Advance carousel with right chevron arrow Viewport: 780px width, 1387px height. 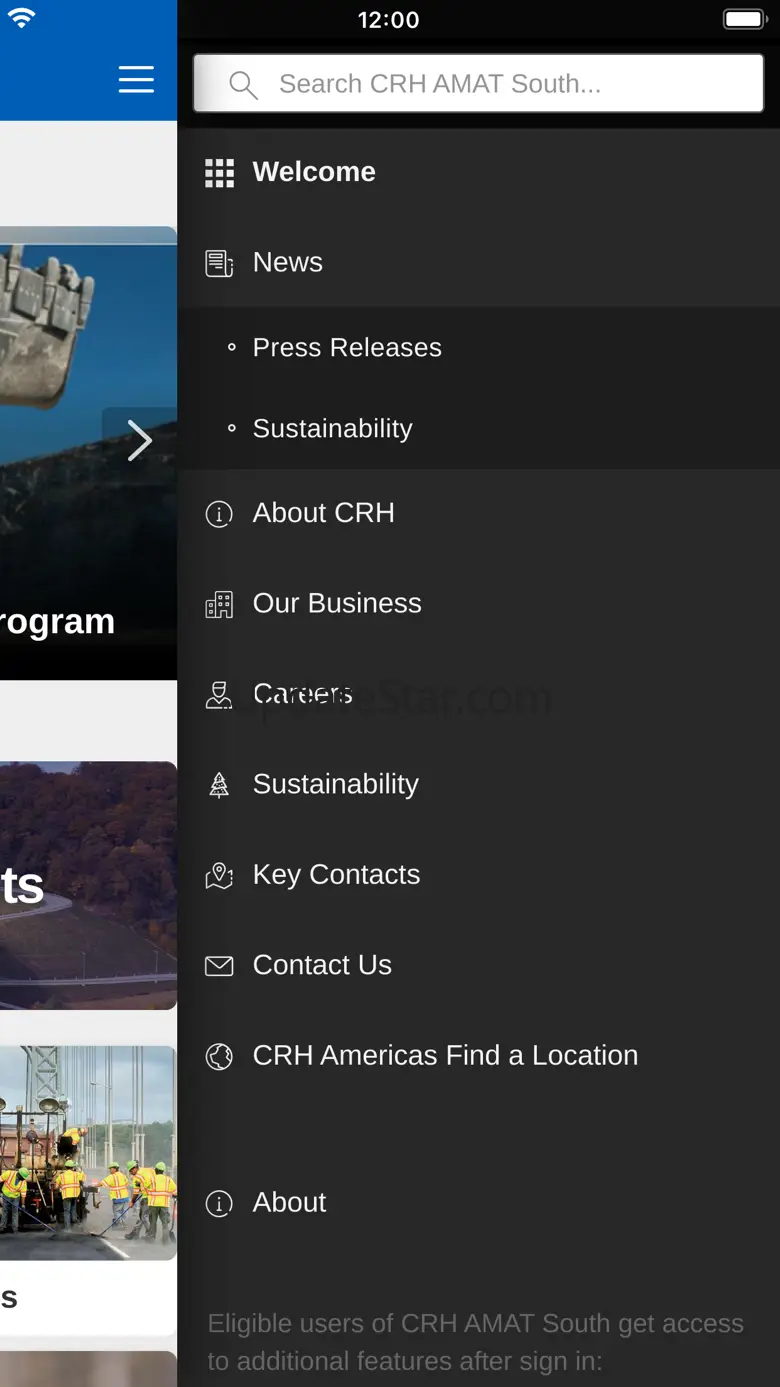click(140, 441)
